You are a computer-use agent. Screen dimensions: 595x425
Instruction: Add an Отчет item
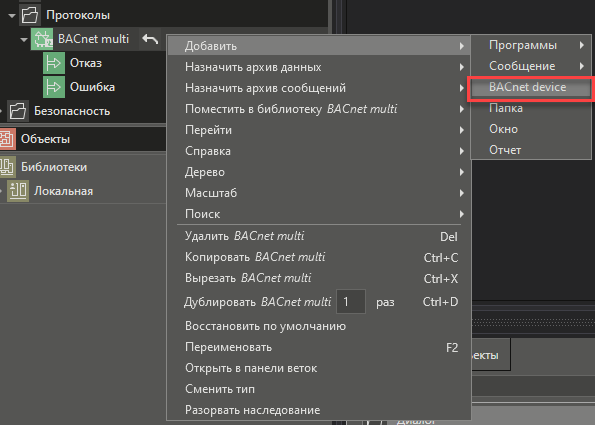[531, 150]
